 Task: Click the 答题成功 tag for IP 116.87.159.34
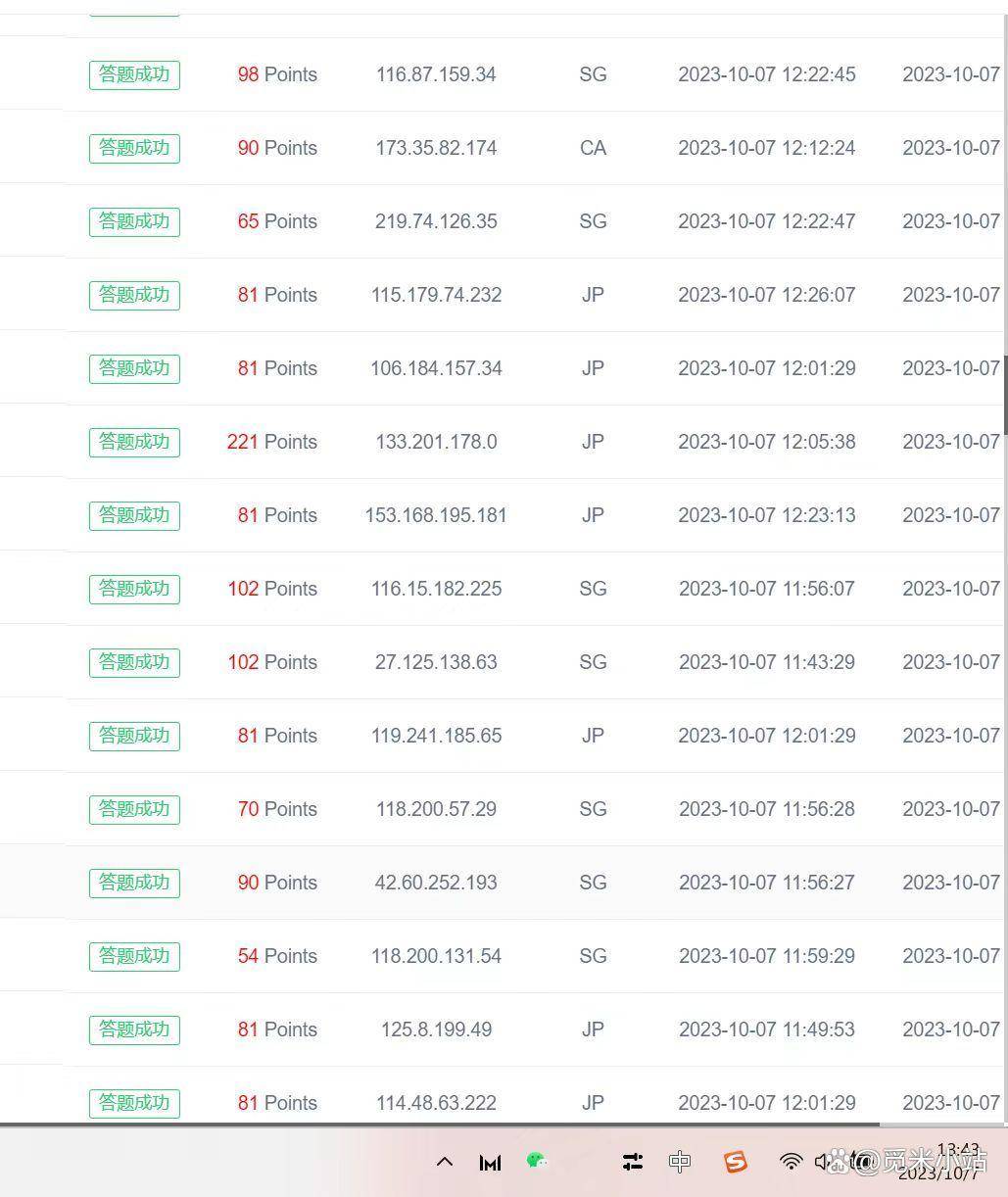click(x=134, y=74)
